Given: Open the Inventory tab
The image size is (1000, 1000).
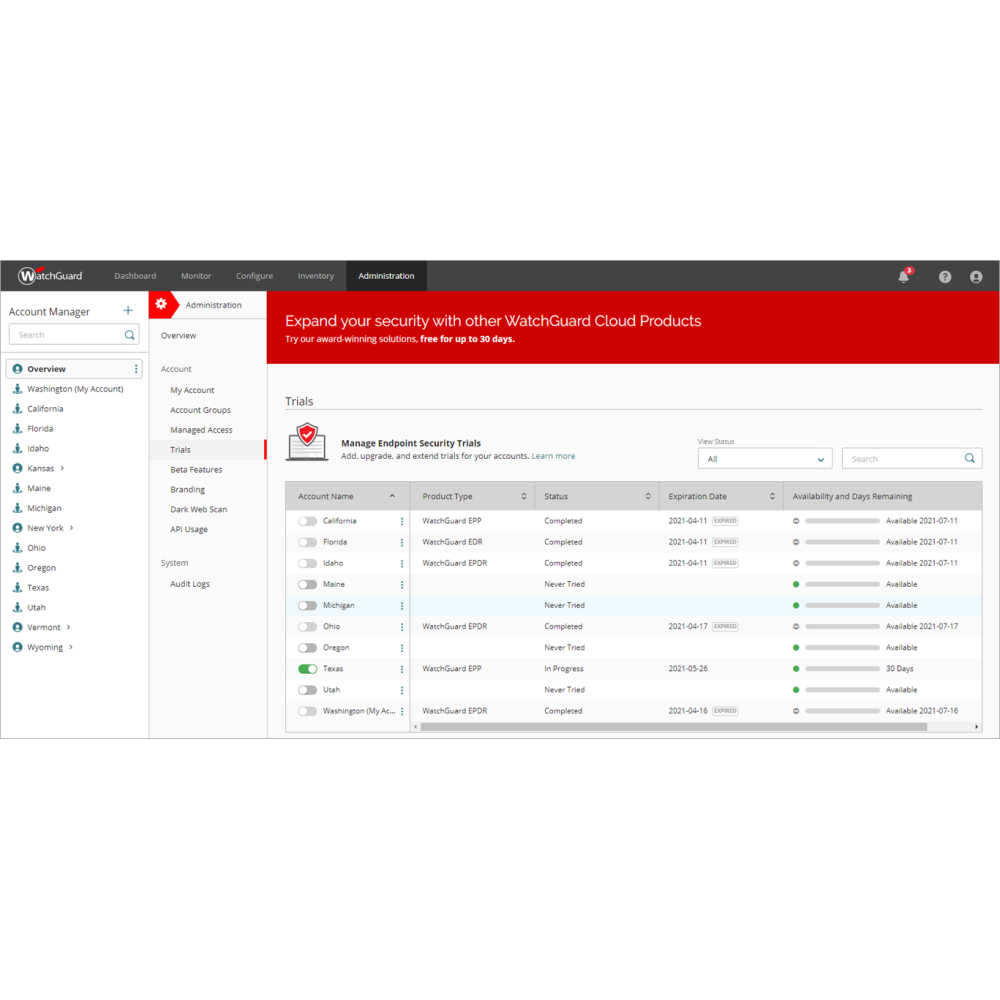Looking at the screenshot, I should coord(316,276).
